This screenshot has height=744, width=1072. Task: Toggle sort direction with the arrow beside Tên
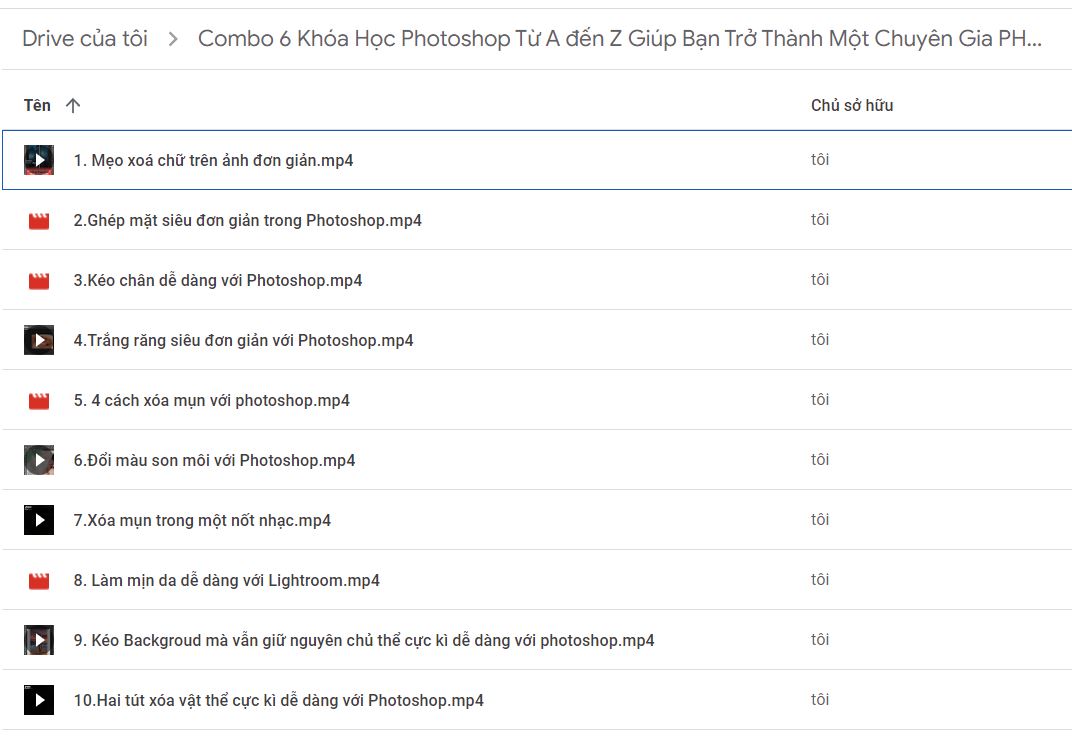[x=73, y=105]
